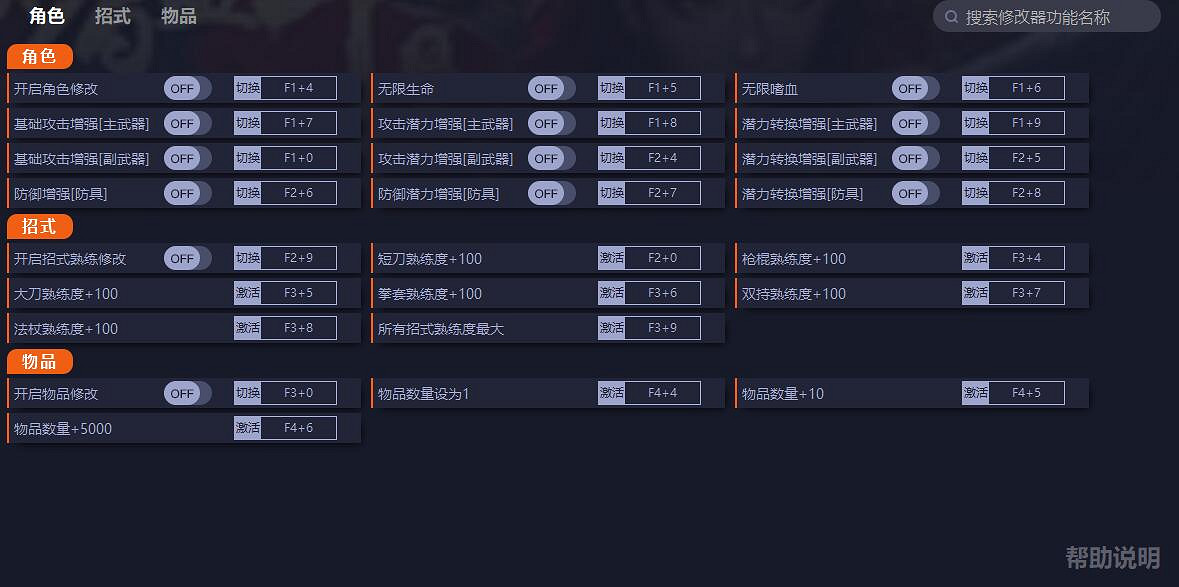The image size is (1179, 587).
Task: Toggle 开启招式熟练修改 switch
Action: [187, 258]
